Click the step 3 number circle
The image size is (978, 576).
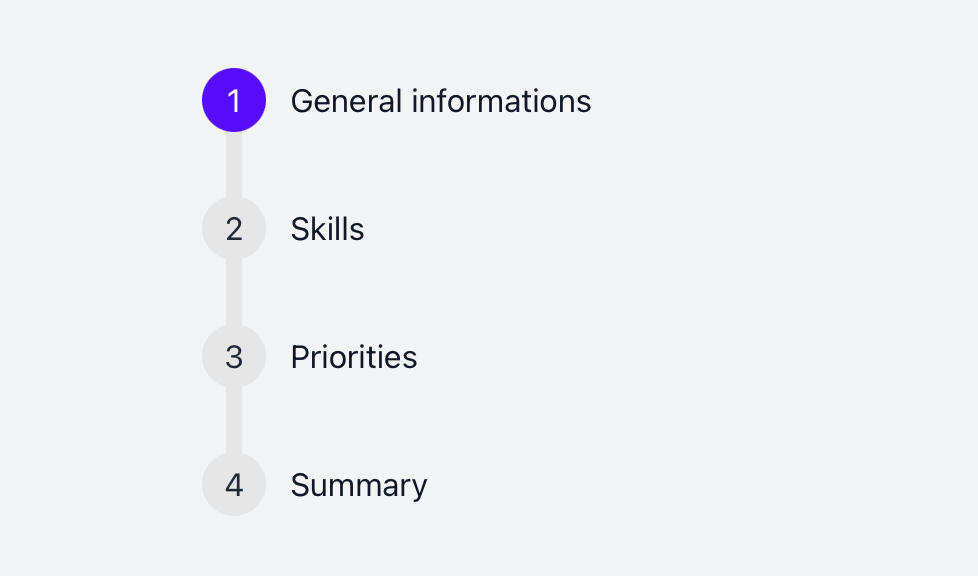click(x=234, y=357)
